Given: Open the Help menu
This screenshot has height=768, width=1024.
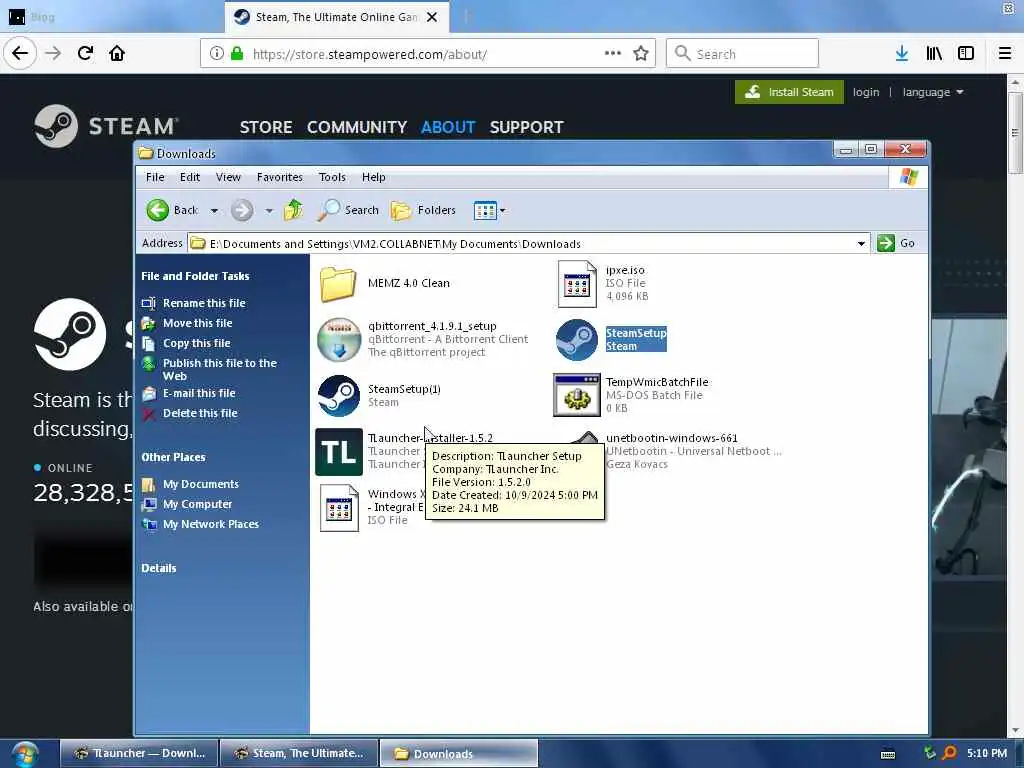Looking at the screenshot, I should pos(374,177).
